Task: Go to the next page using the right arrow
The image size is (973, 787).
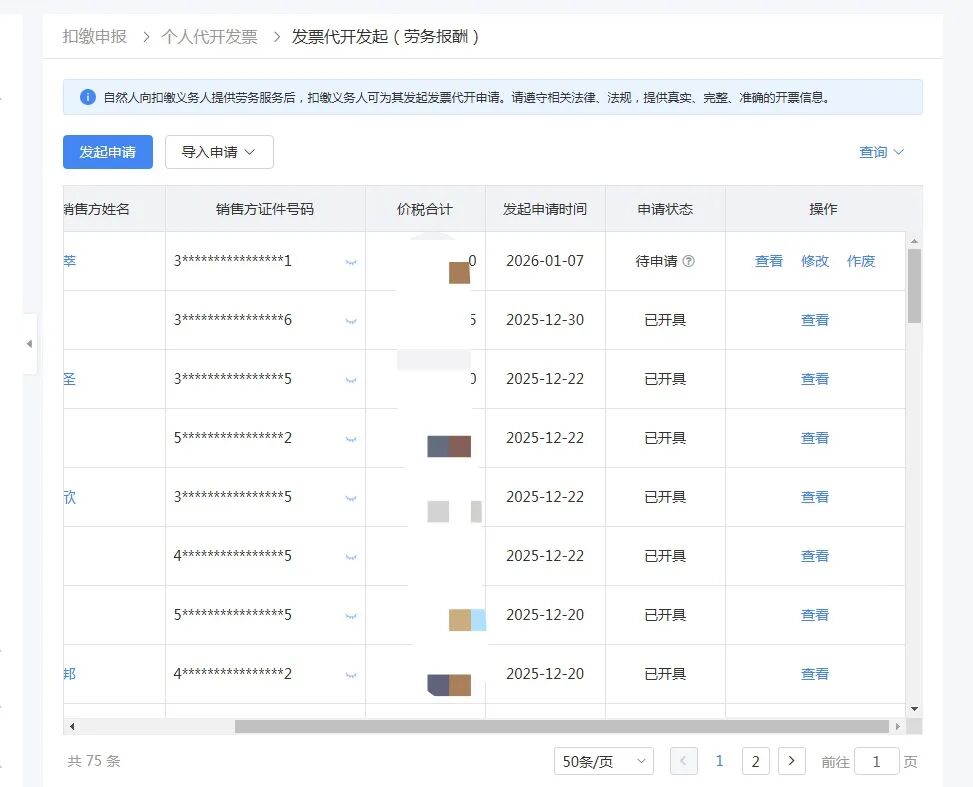Action: coord(791,761)
